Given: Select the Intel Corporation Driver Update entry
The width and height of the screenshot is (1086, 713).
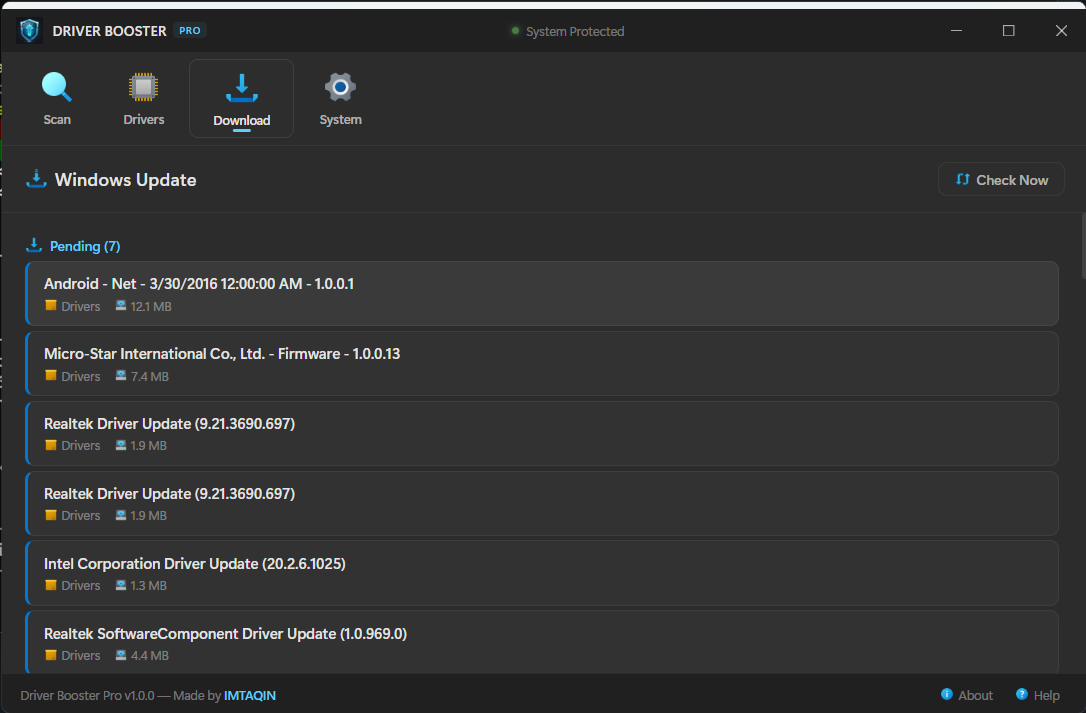Looking at the screenshot, I should [542, 574].
